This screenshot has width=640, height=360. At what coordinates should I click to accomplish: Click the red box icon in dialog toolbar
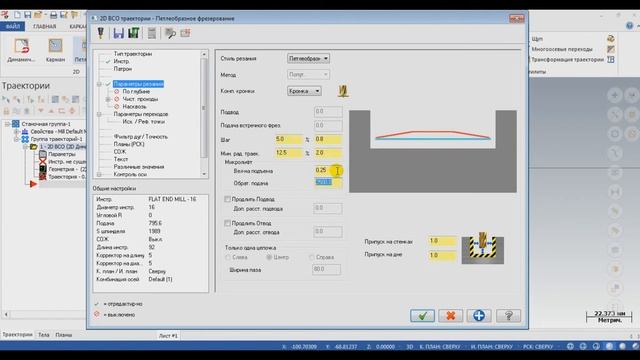coord(185,33)
